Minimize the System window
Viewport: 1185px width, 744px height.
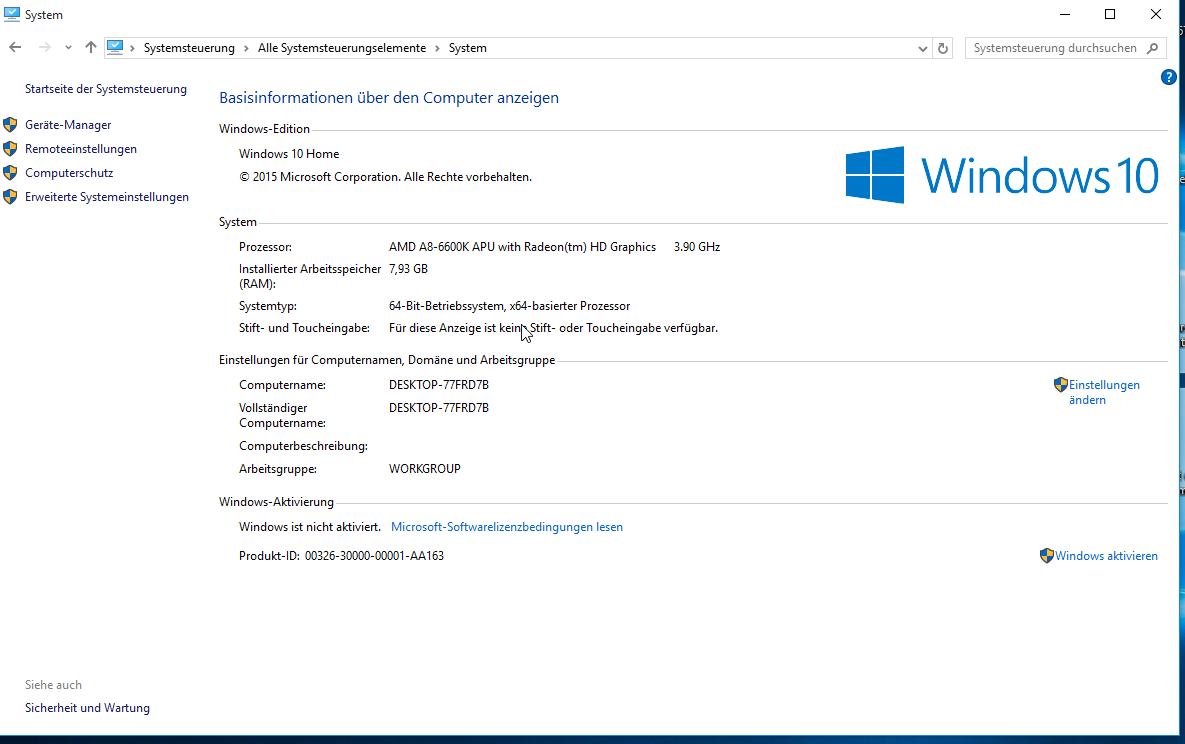tap(1065, 14)
